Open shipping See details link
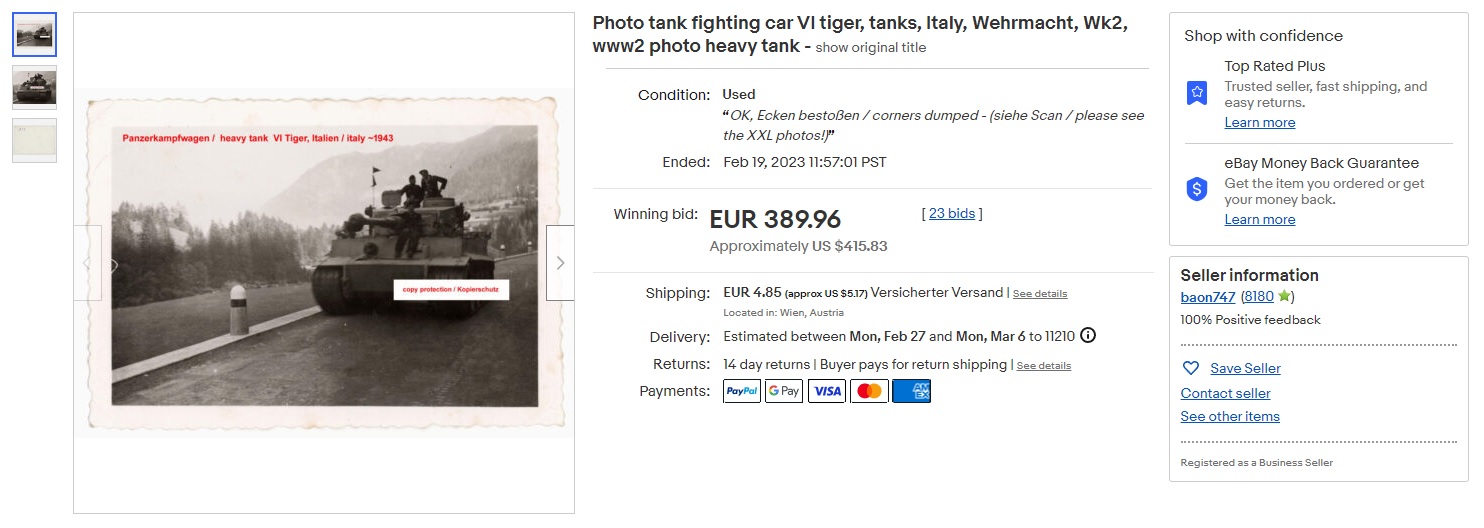This screenshot has width=1484, height=528. pos(1040,294)
